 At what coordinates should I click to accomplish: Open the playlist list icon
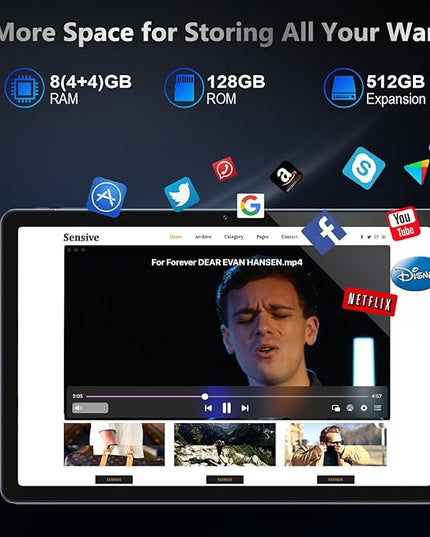pyautogui.click(x=377, y=408)
